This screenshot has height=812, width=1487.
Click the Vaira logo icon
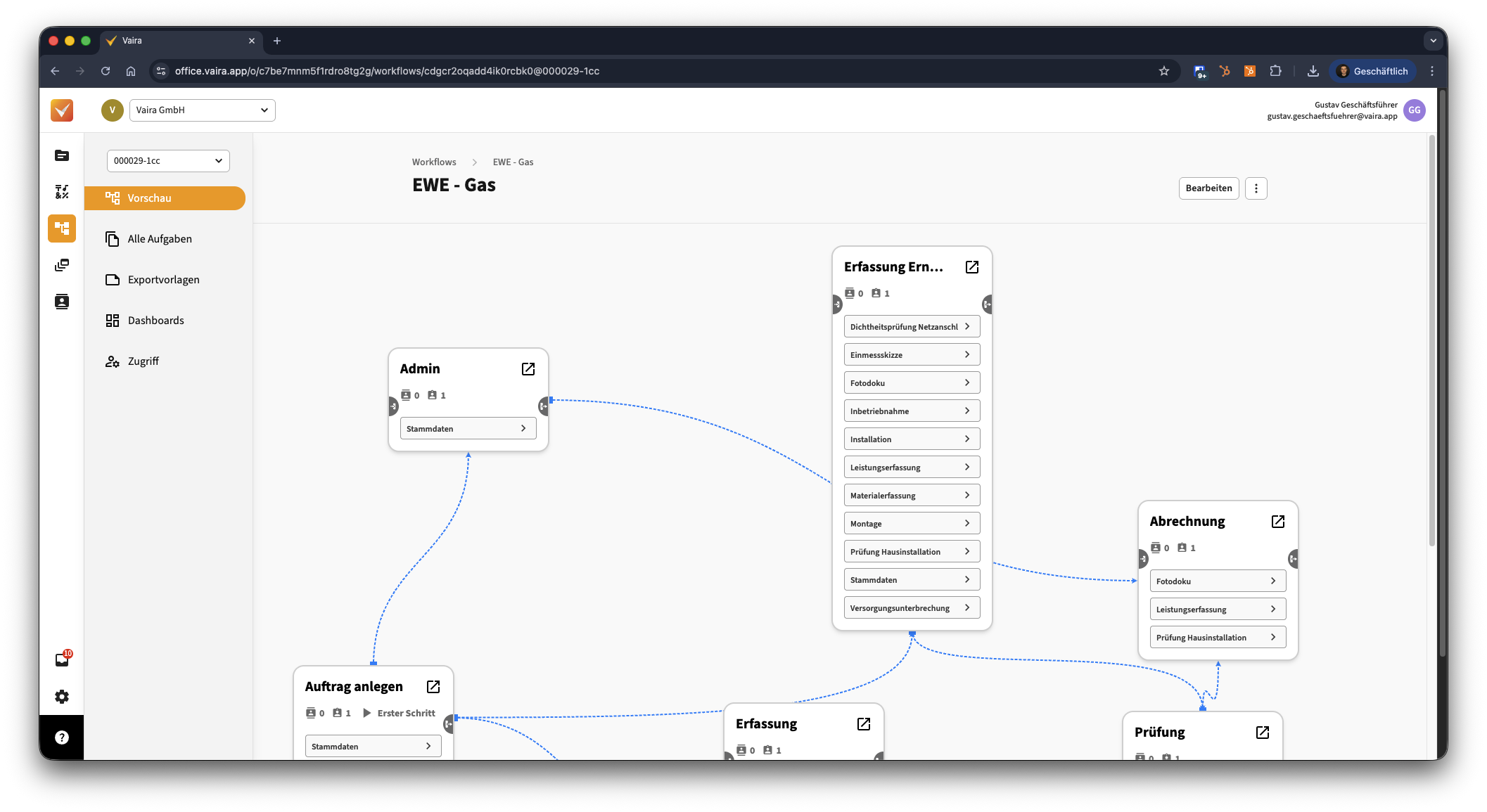click(x=62, y=110)
